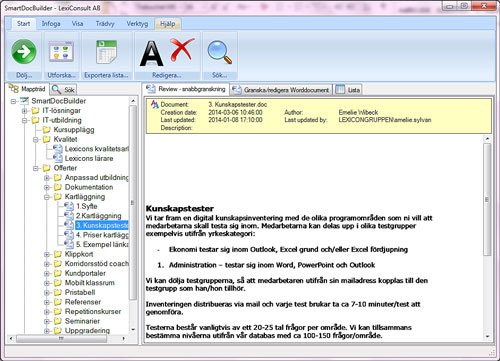Click the tree horizontal scroll right arrow
The height and width of the screenshot is (361, 500).
click(124, 338)
